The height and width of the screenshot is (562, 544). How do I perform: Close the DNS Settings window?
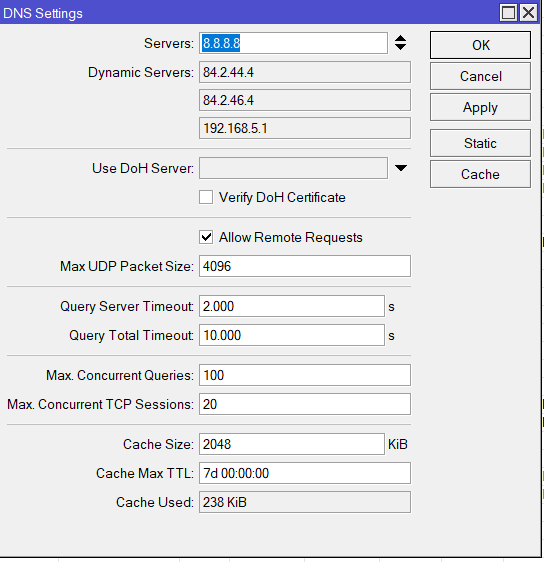point(529,13)
